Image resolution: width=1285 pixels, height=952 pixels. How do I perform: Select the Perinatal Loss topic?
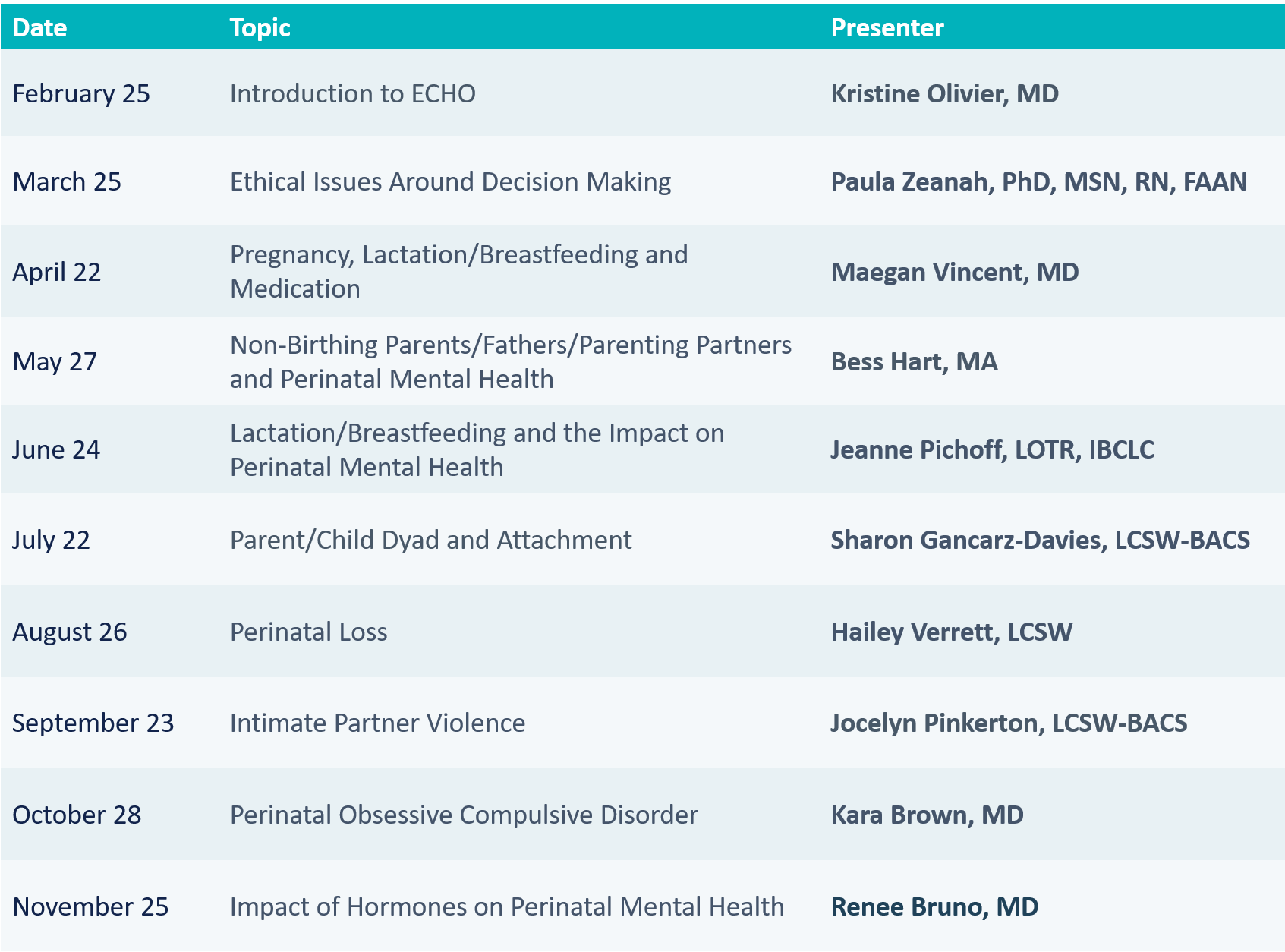pos(308,632)
